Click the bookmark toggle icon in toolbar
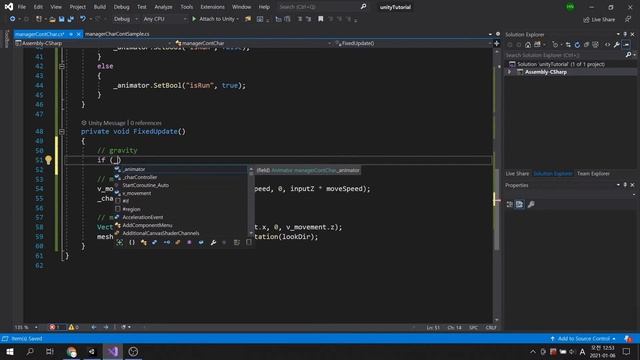640x360 pixels. coord(321,19)
